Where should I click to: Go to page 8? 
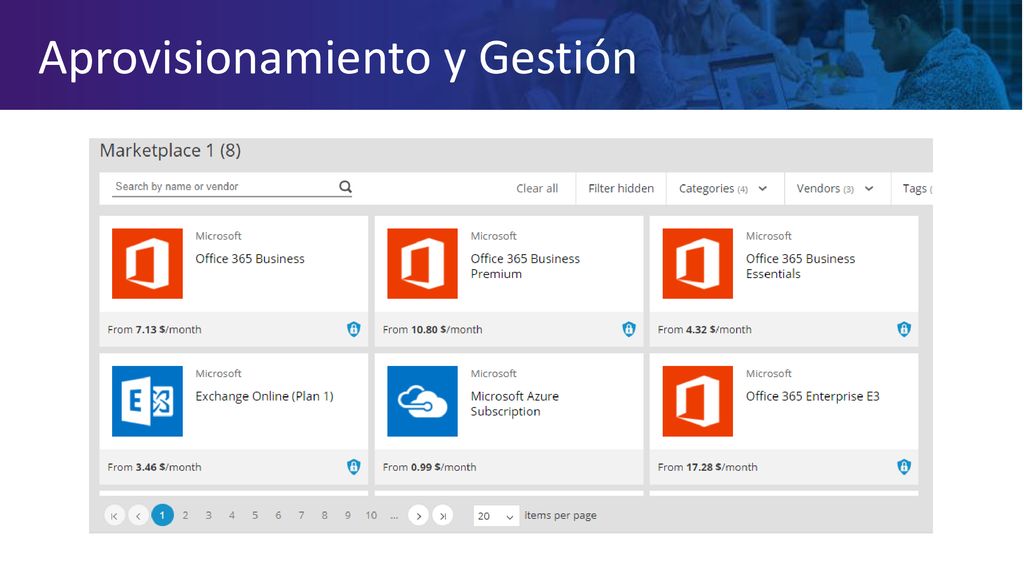[325, 515]
